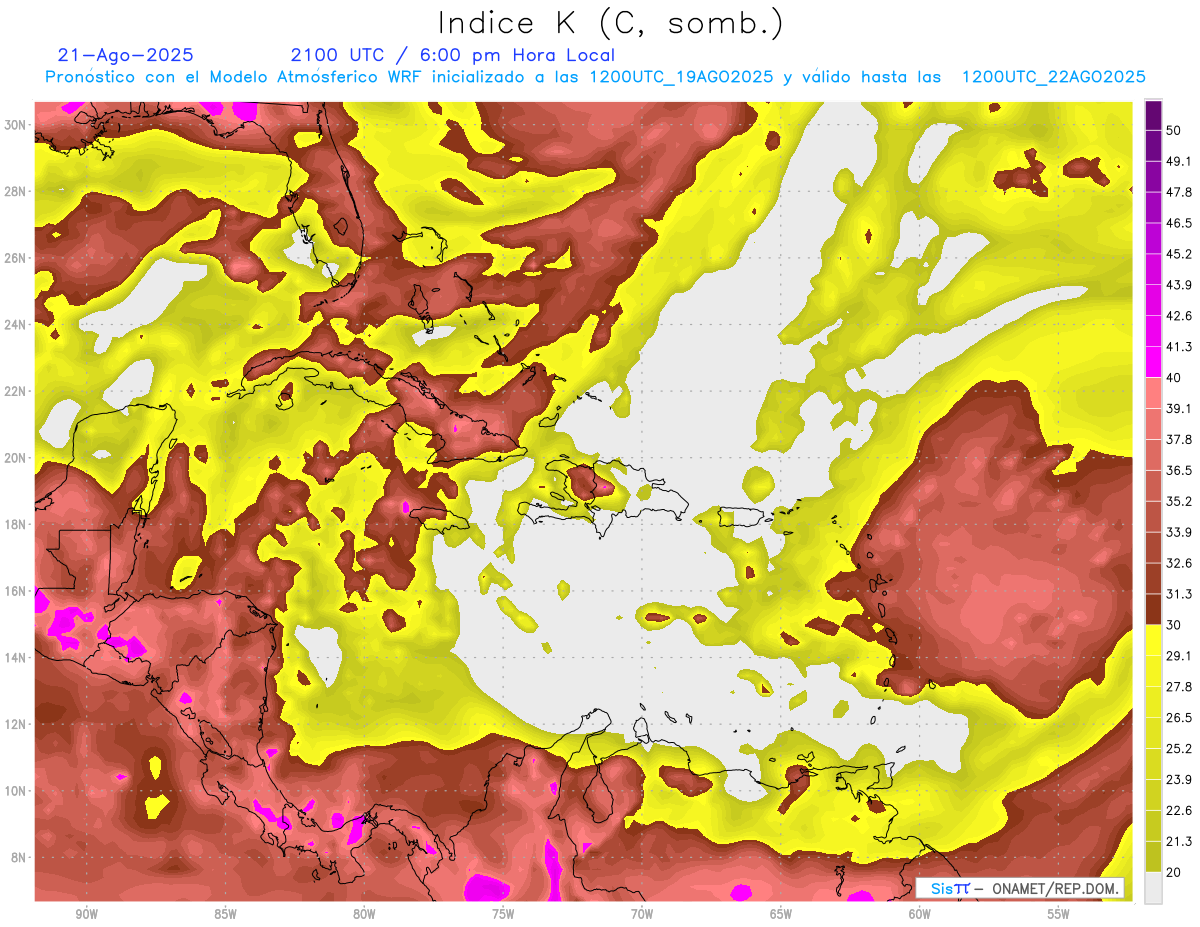Click the '8N' latitude axis label
Image resolution: width=1200 pixels, height=927 pixels.
tap(20, 858)
